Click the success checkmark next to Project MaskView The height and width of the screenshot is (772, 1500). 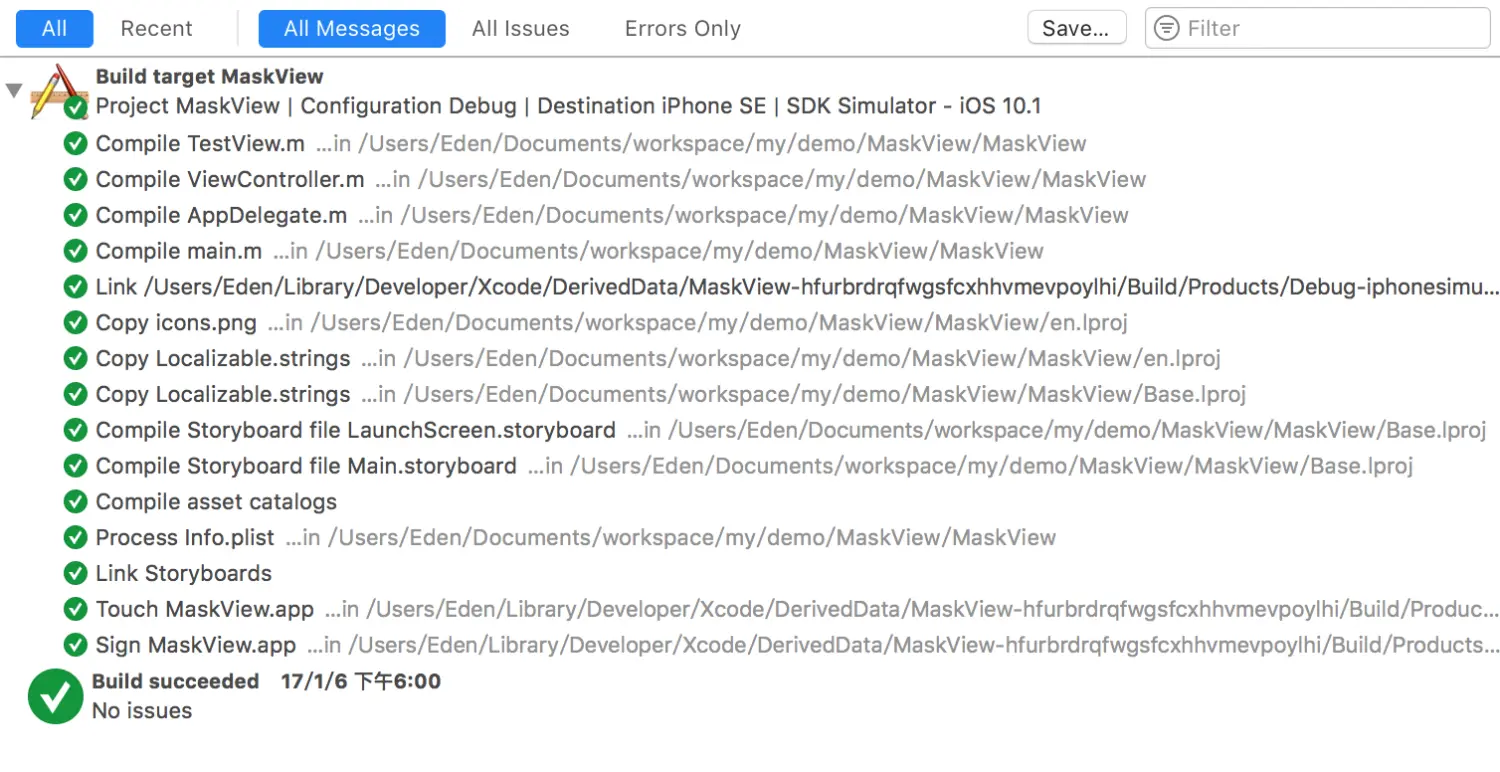75,108
